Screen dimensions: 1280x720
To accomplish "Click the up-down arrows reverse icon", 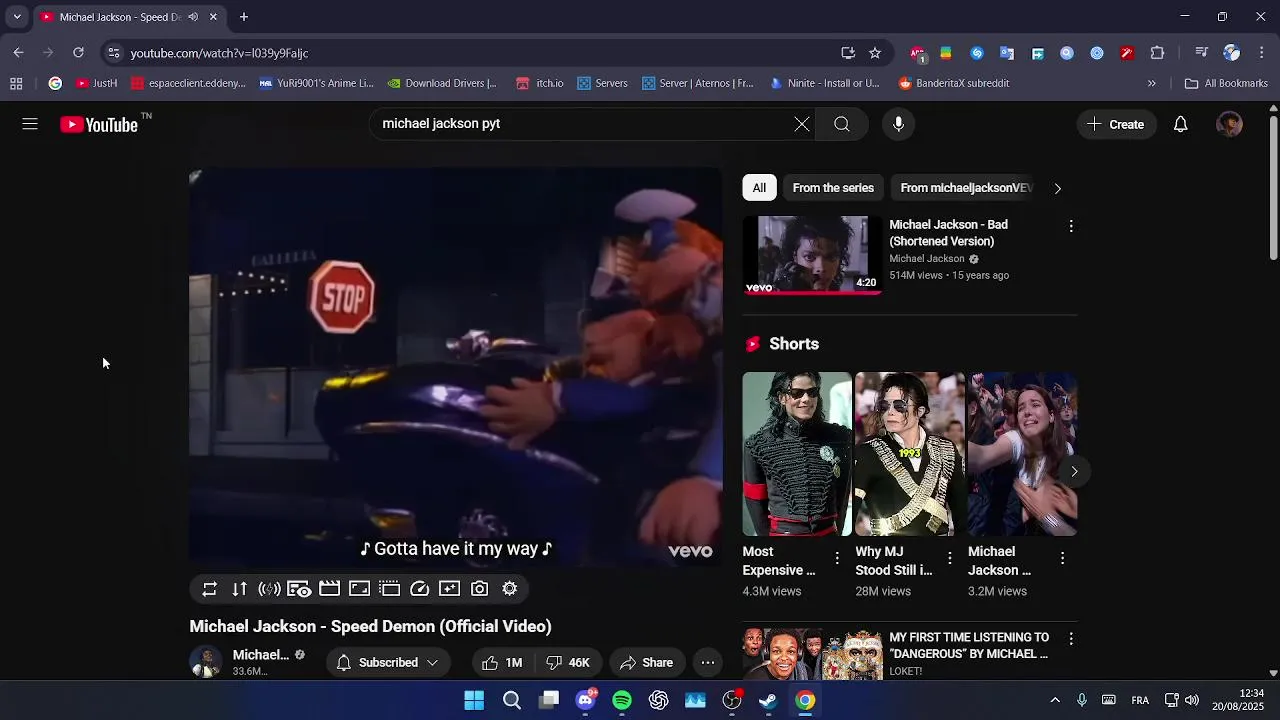I will coord(240,589).
